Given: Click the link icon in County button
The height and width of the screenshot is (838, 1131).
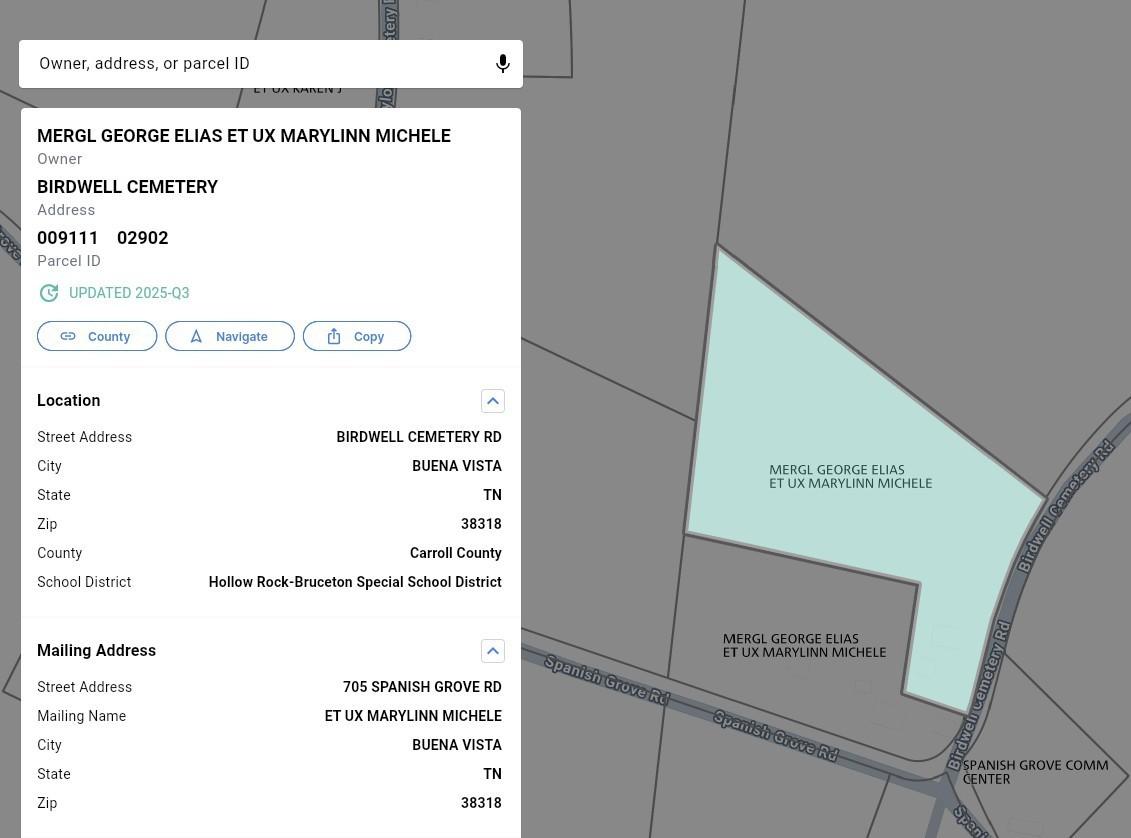Looking at the screenshot, I should pyautogui.click(x=68, y=336).
